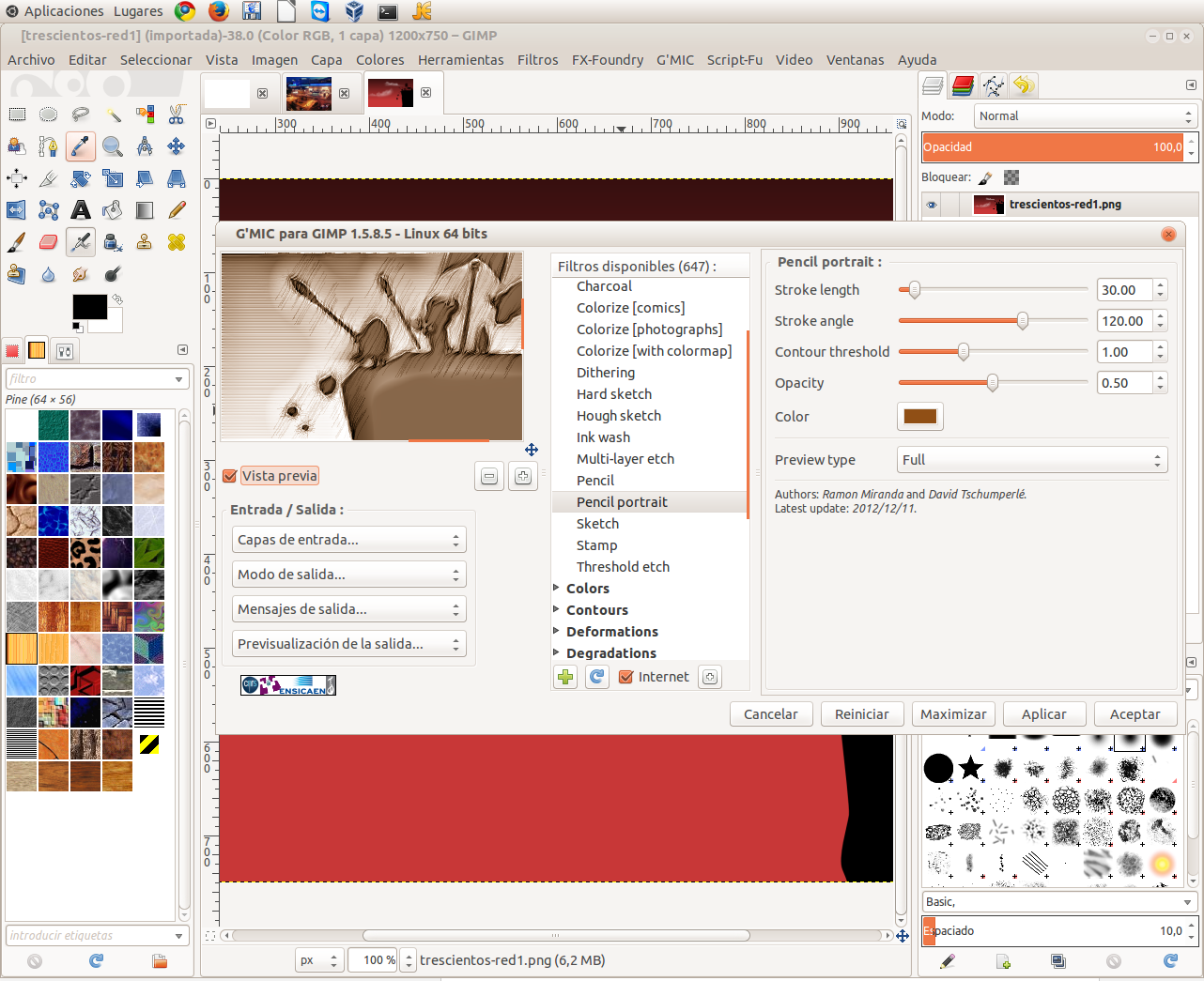Toggle lock alpha channel checkerboard

point(1011,177)
